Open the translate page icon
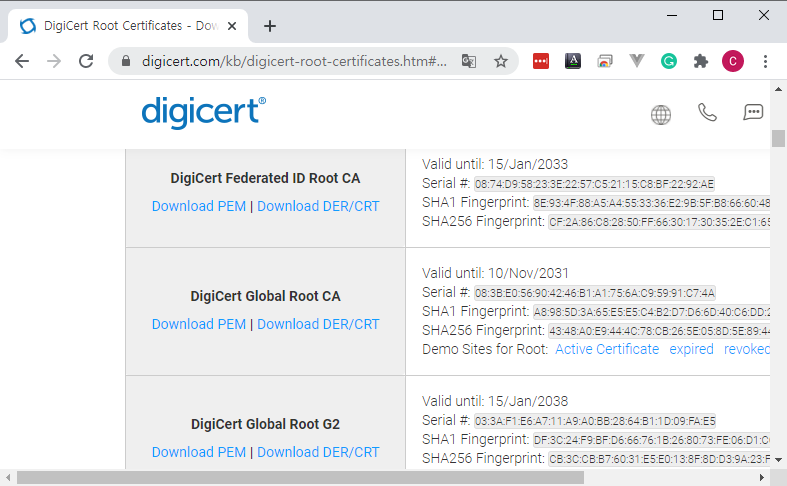Viewport: 787px width, 486px height. [x=469, y=61]
